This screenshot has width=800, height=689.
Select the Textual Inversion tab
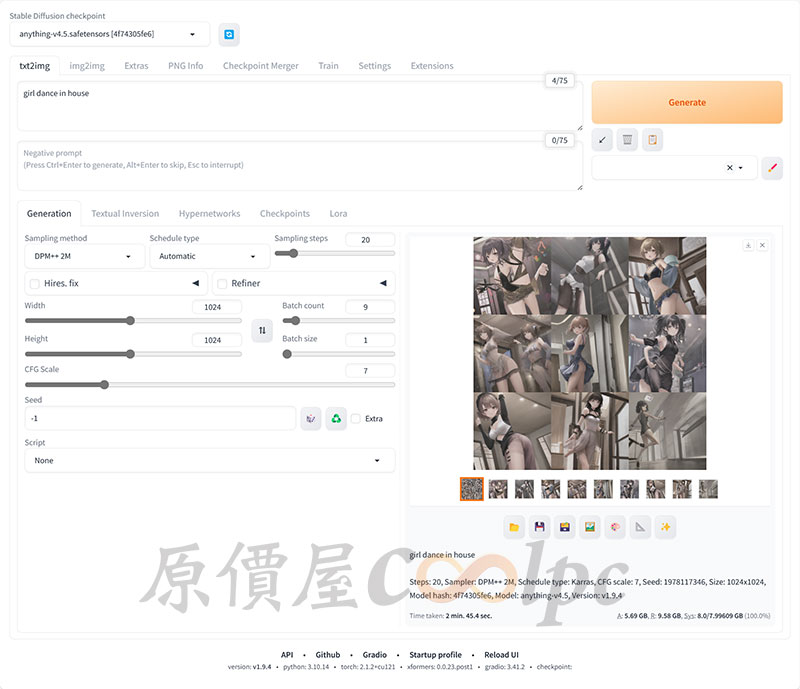(x=125, y=213)
